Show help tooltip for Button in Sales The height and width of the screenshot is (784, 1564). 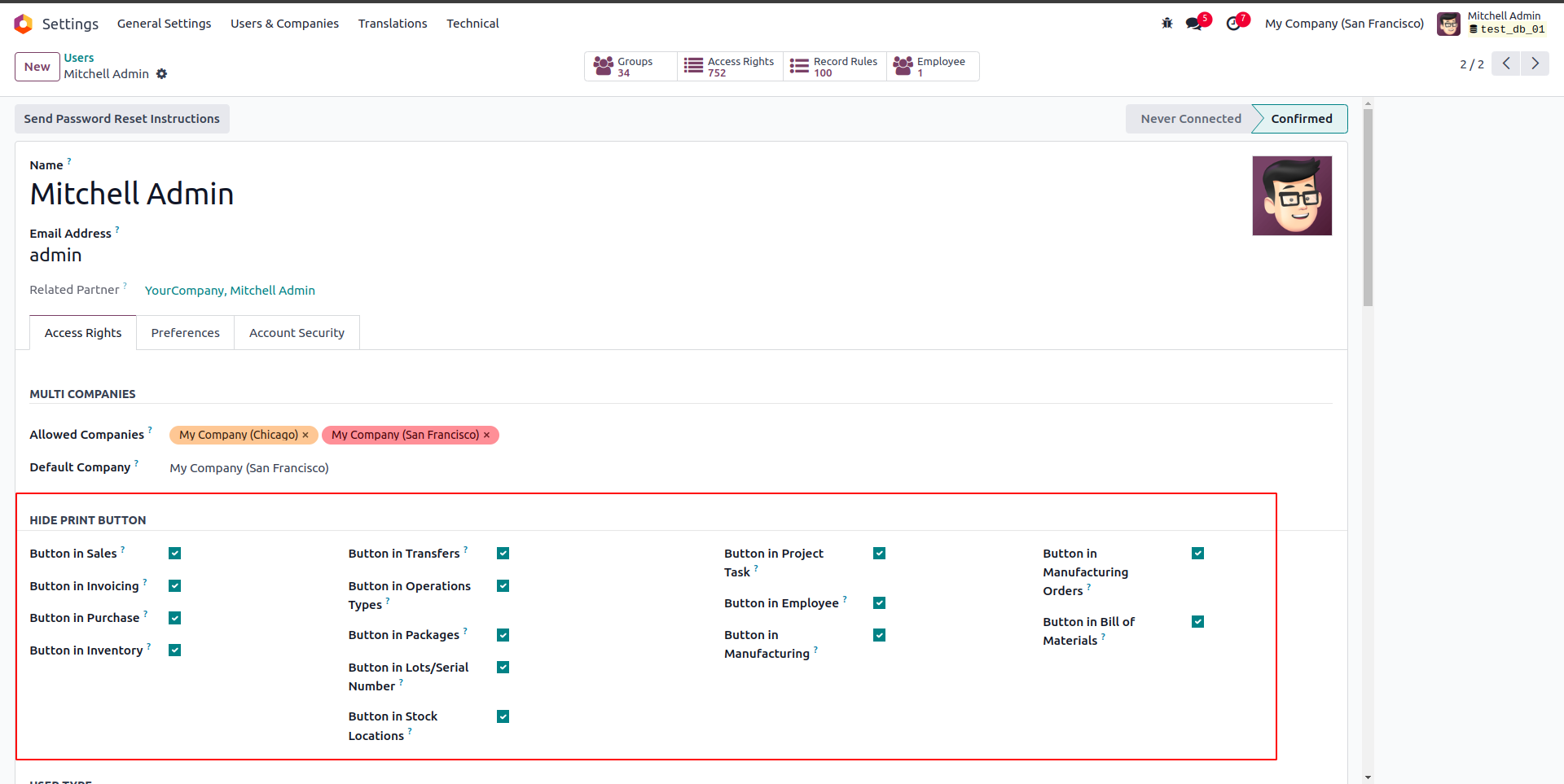point(123,550)
